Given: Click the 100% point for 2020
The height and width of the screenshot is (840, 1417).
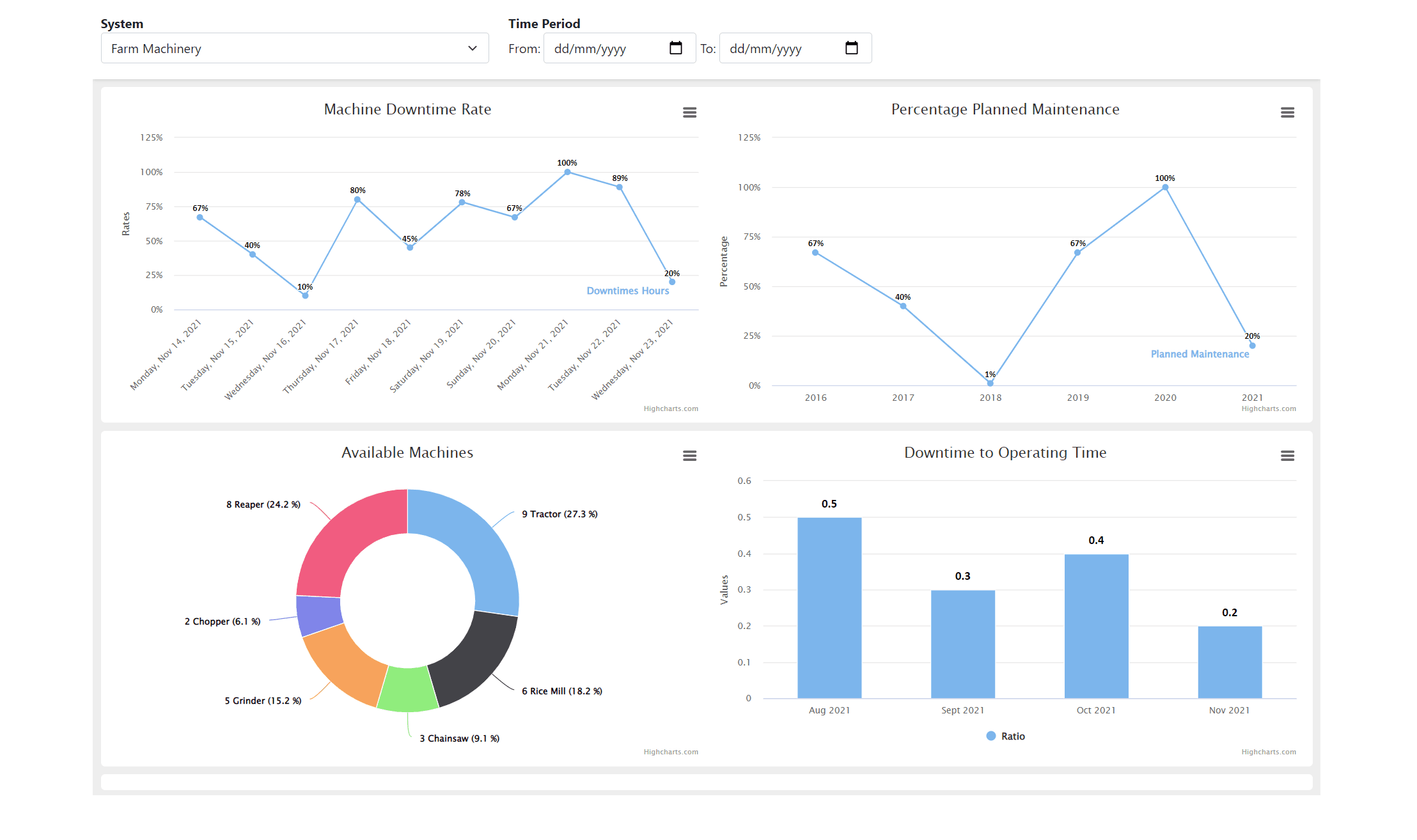Looking at the screenshot, I should (1165, 187).
